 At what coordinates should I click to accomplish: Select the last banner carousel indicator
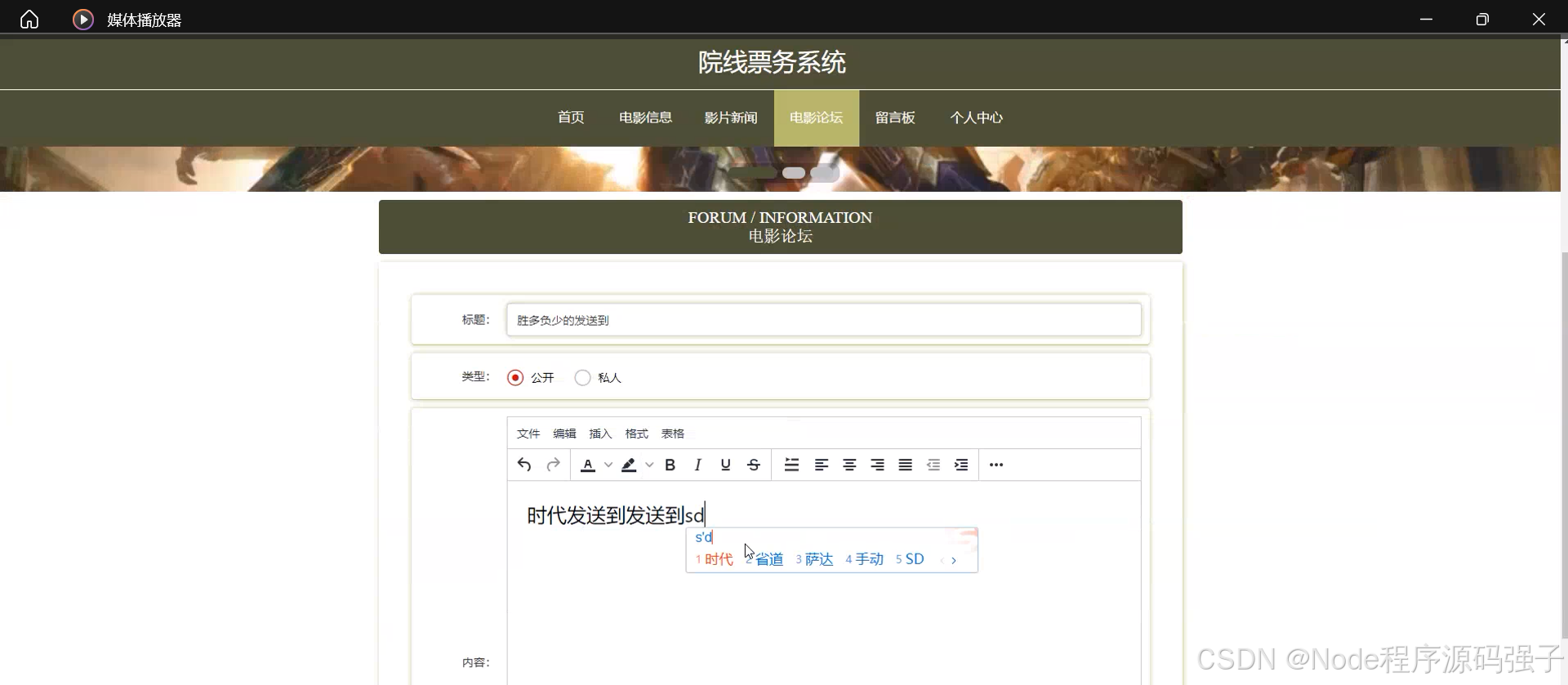(x=825, y=173)
